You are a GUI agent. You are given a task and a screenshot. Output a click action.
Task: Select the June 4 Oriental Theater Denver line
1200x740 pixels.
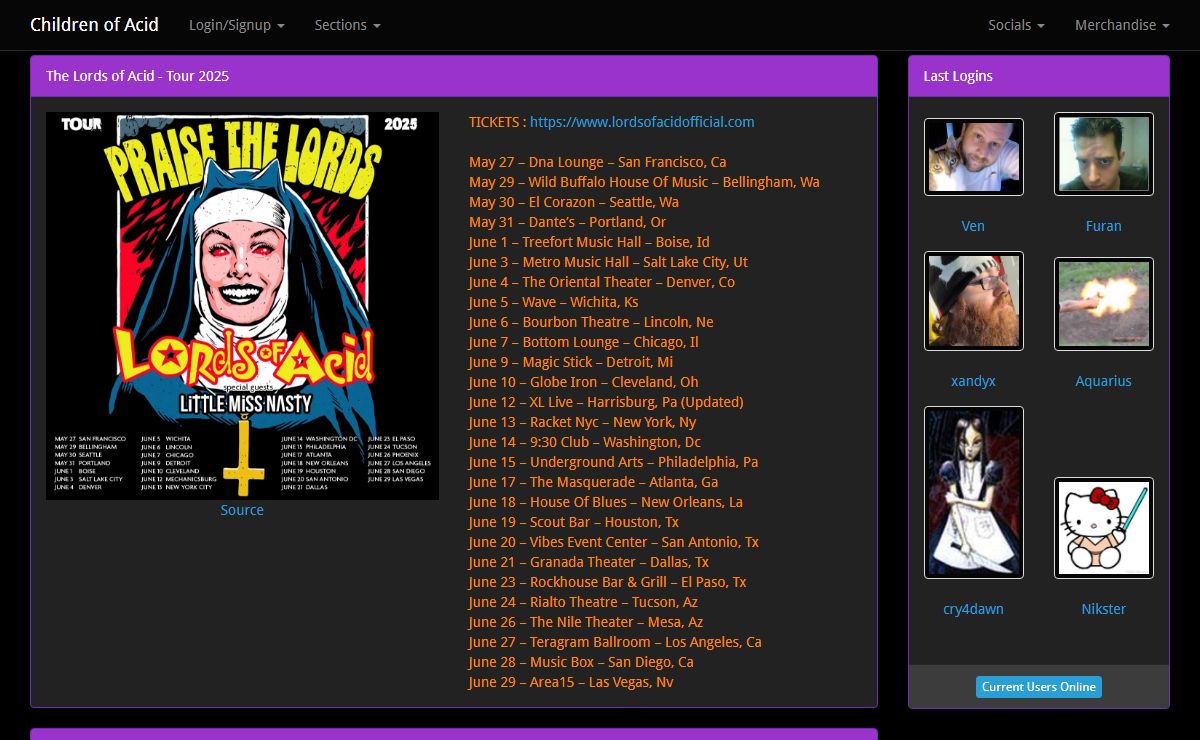point(602,282)
